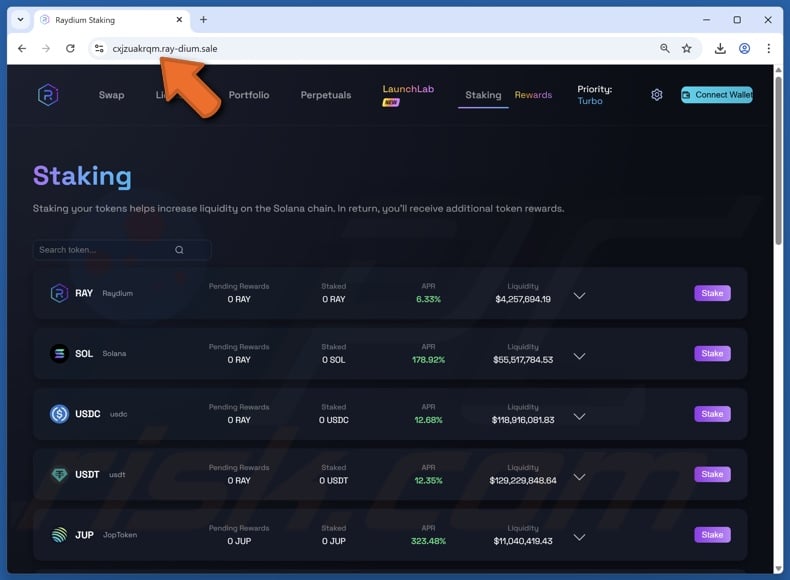
Task: Click the 323.48% APR value
Action: coord(428,541)
